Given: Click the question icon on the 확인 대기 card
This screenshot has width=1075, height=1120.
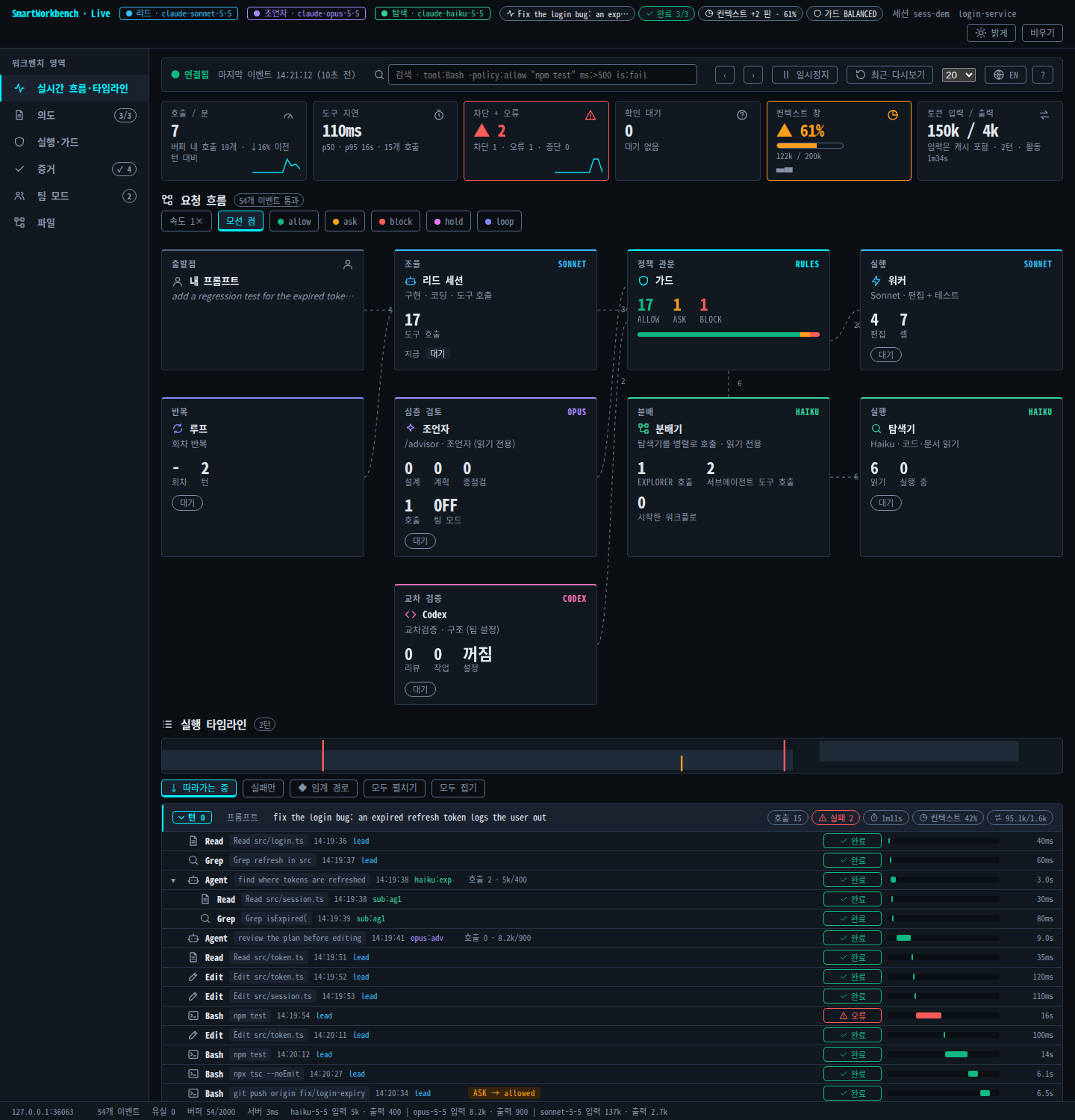Looking at the screenshot, I should [742, 115].
